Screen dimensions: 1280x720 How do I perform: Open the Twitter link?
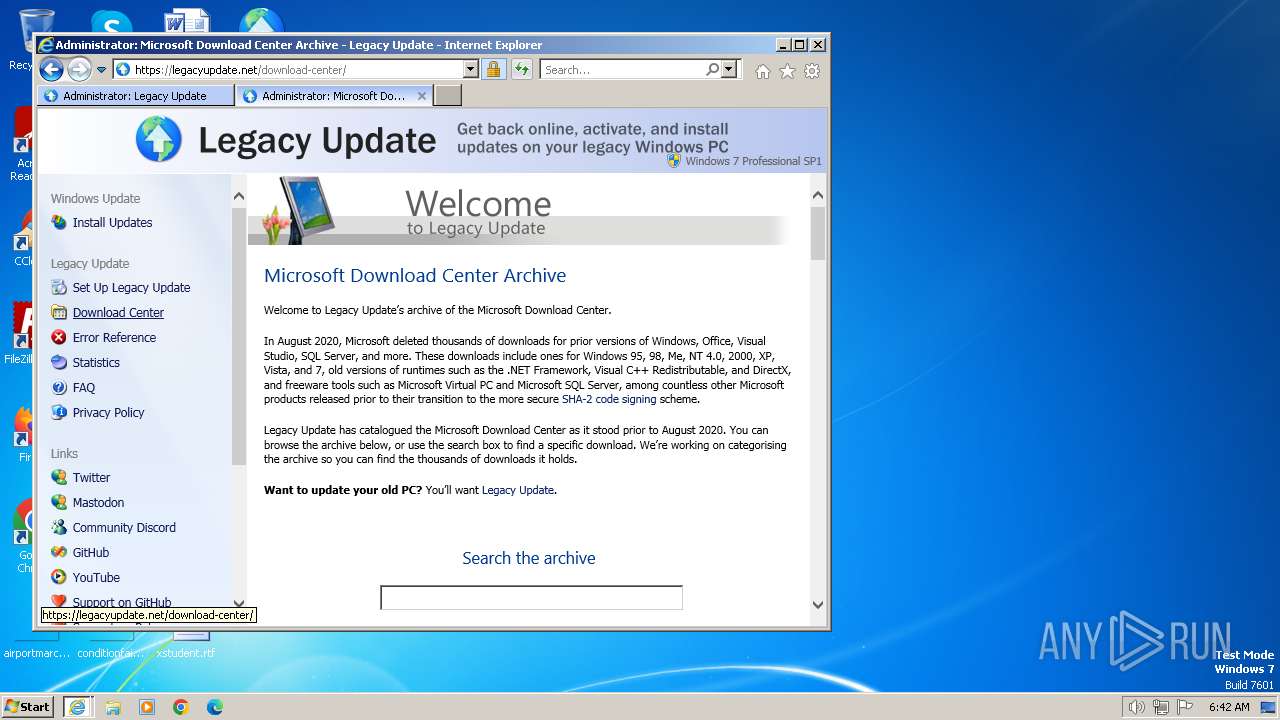pos(91,478)
